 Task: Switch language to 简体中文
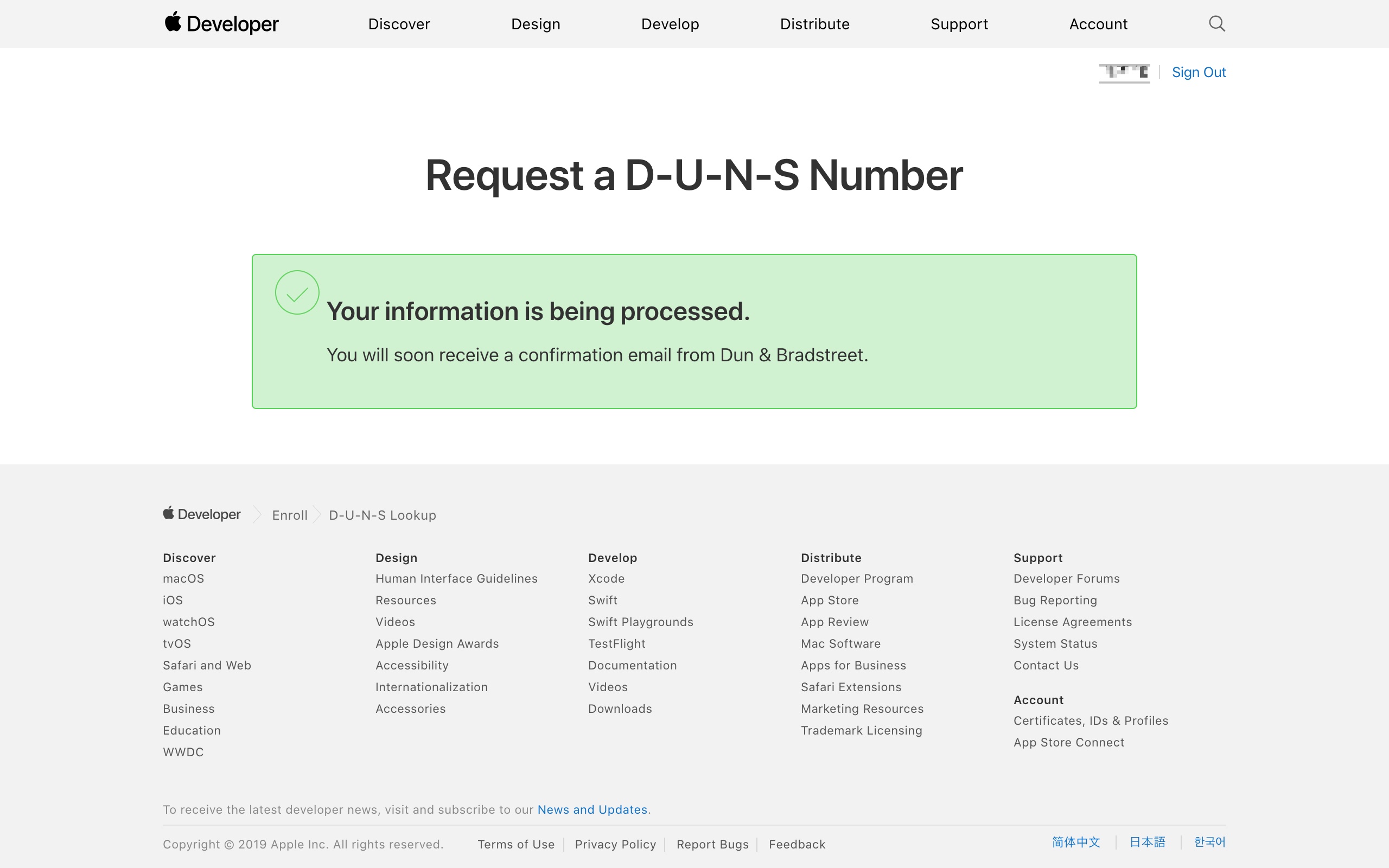click(1075, 842)
